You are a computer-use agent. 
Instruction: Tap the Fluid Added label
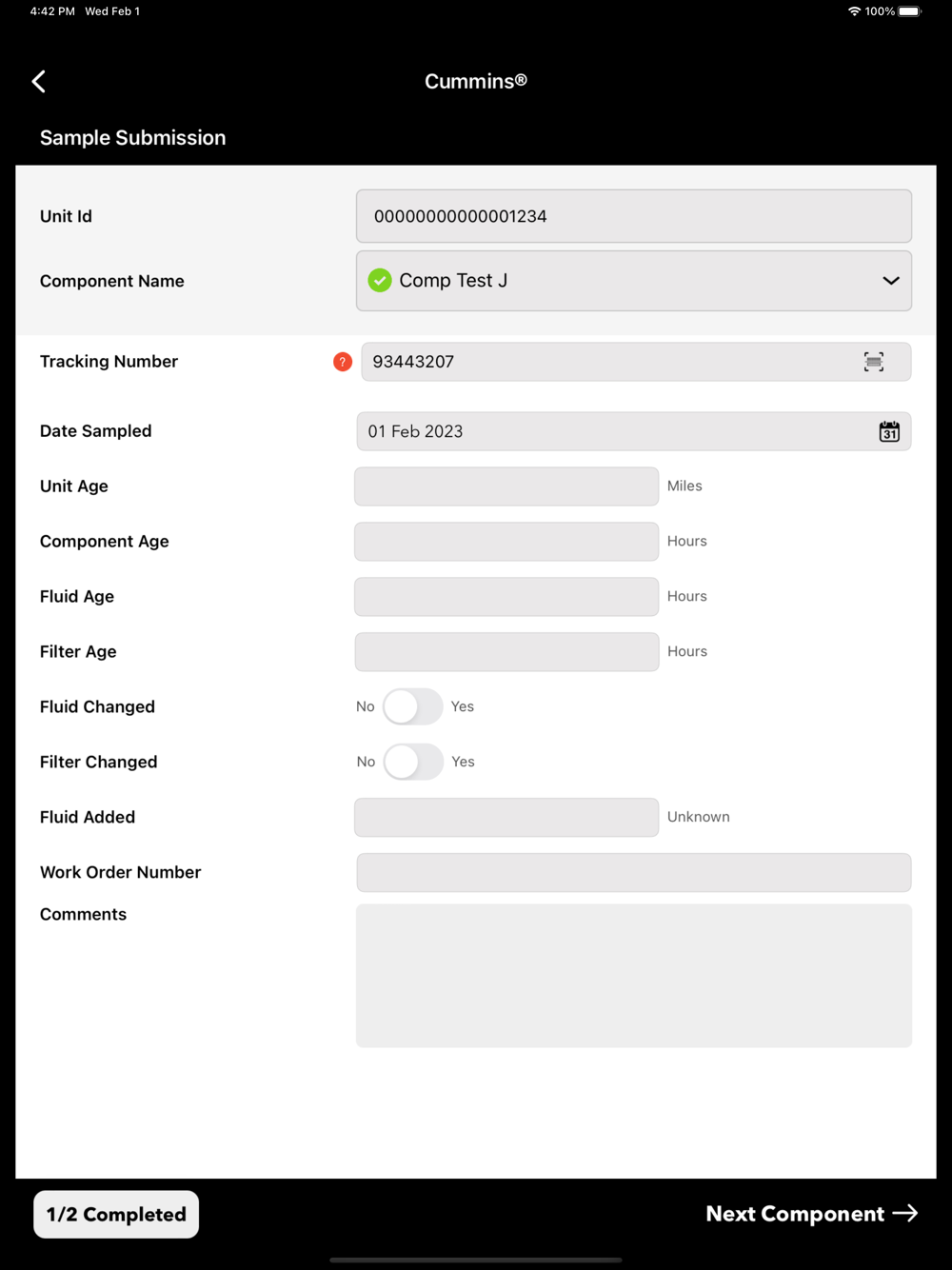point(88,817)
